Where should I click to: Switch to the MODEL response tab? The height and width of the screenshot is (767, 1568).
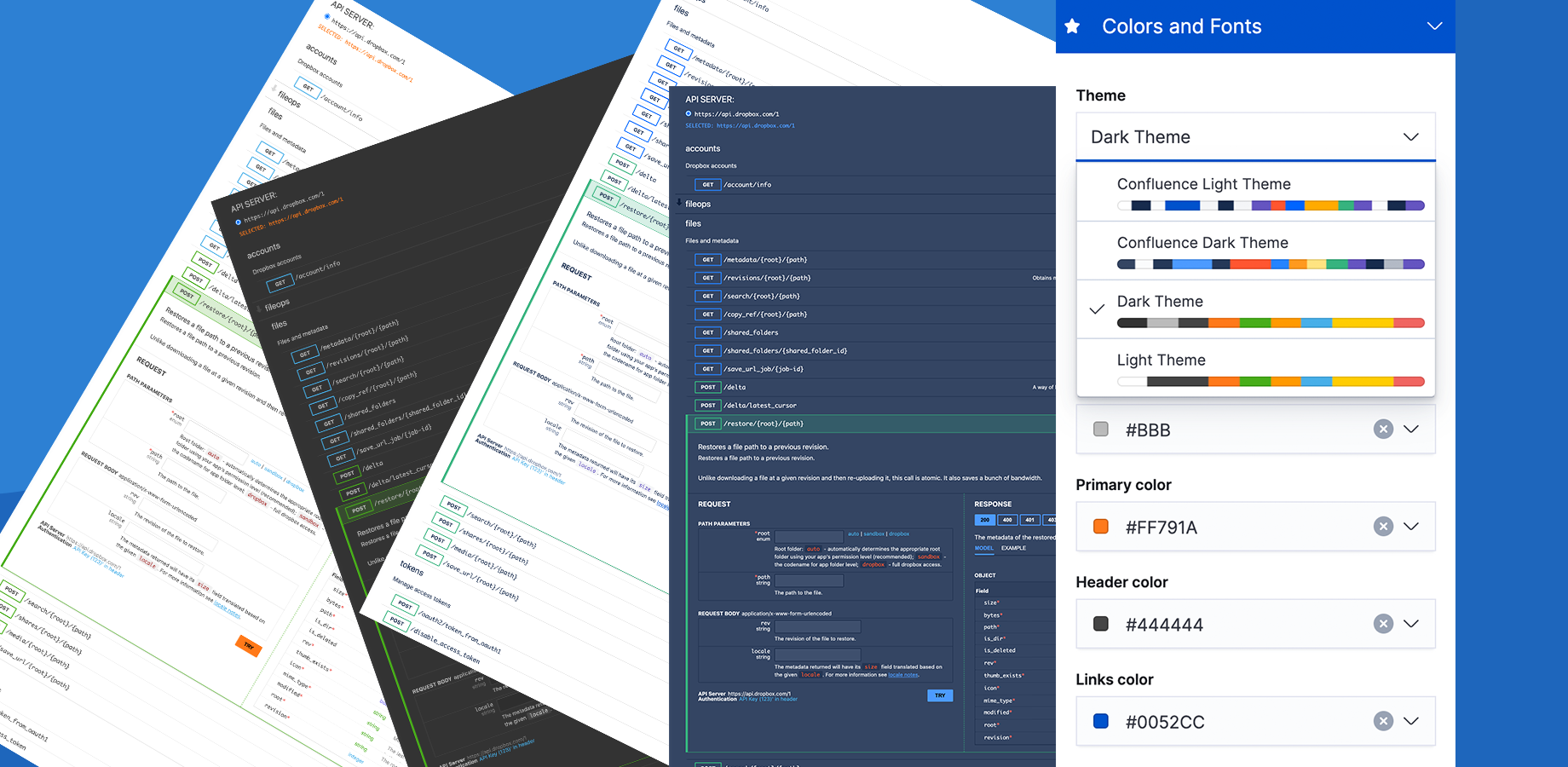[983, 548]
